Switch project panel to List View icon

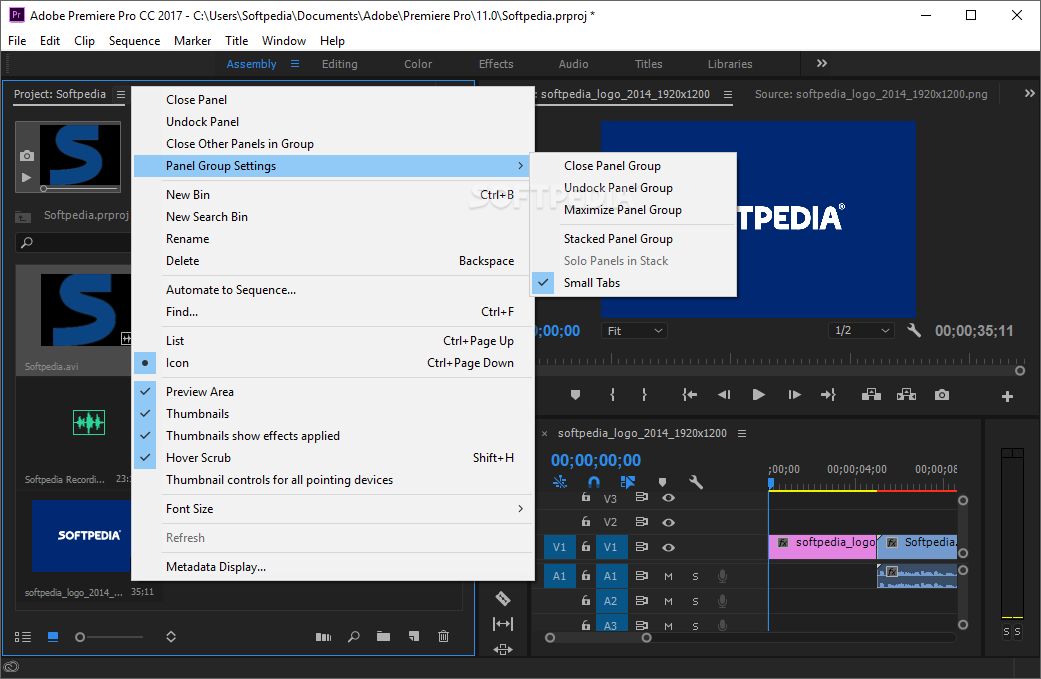(23, 637)
